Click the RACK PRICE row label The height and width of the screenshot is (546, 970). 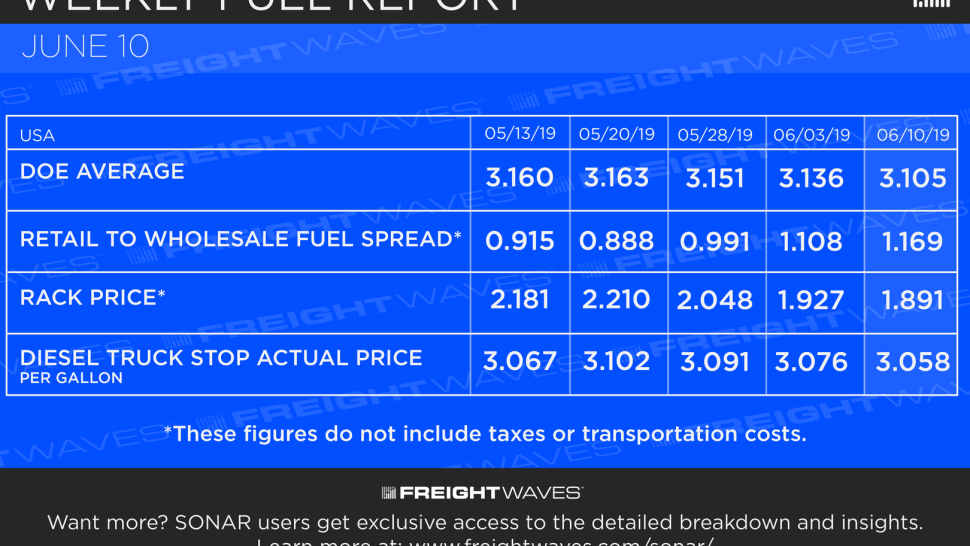coord(93,297)
